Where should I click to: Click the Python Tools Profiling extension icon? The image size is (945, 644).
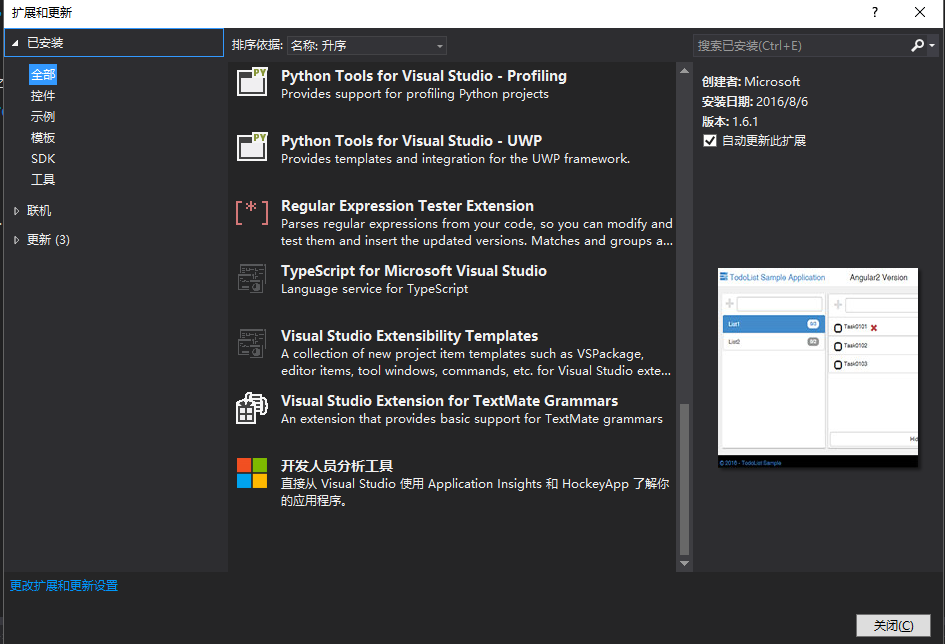click(x=252, y=82)
